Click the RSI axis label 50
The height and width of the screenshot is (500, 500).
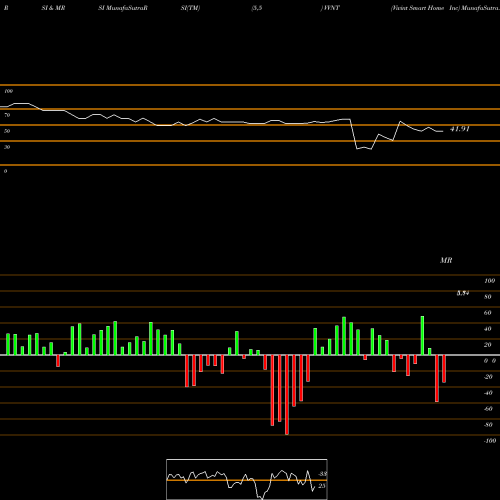[7, 131]
